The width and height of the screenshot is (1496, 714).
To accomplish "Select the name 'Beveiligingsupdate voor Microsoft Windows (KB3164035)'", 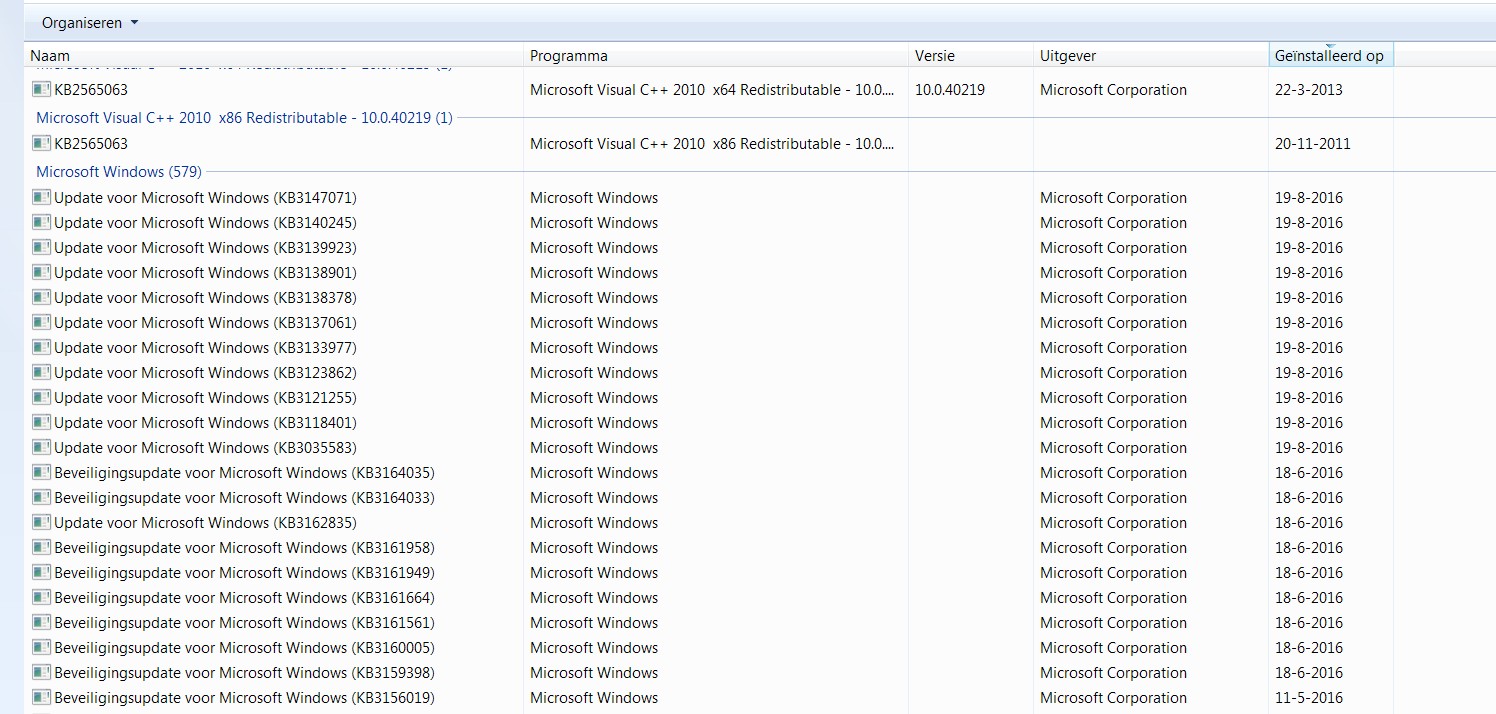I will [x=244, y=473].
